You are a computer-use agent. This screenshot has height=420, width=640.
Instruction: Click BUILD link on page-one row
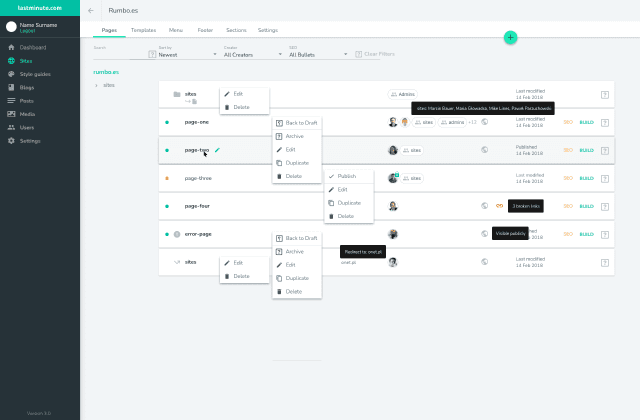(x=587, y=122)
